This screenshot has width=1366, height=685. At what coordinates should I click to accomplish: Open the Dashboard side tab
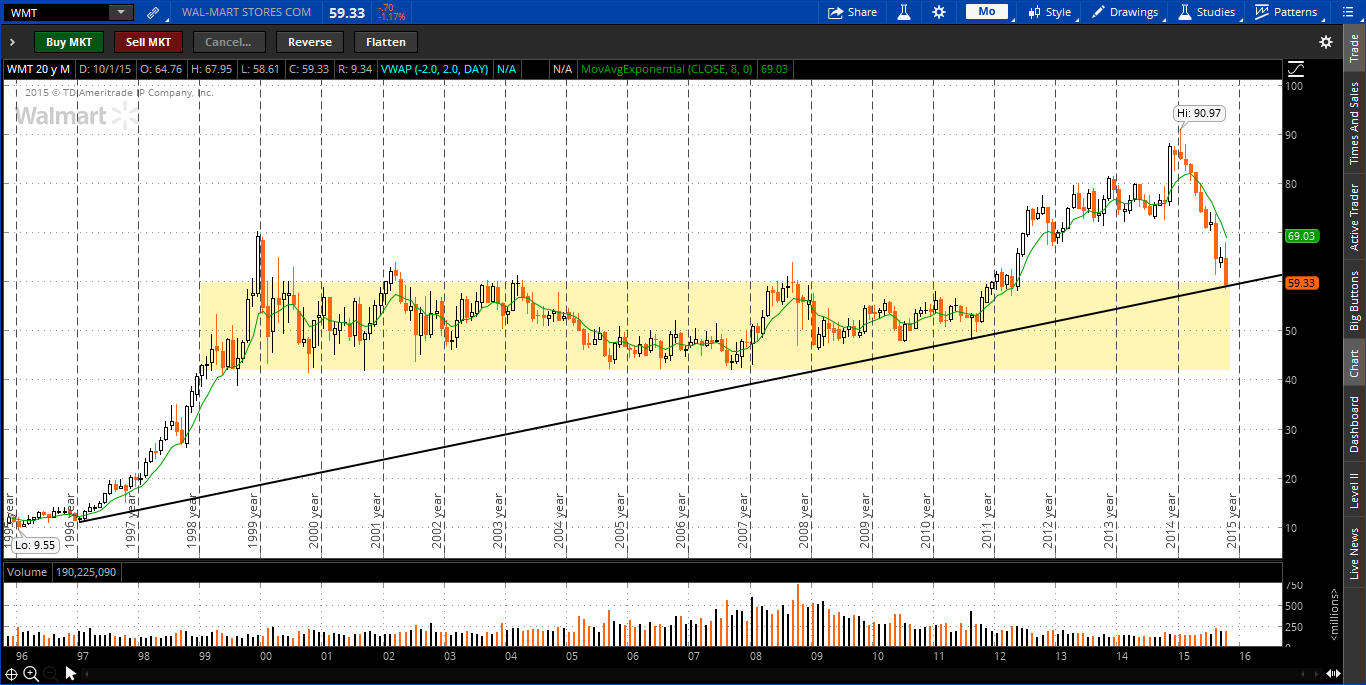(x=1355, y=425)
